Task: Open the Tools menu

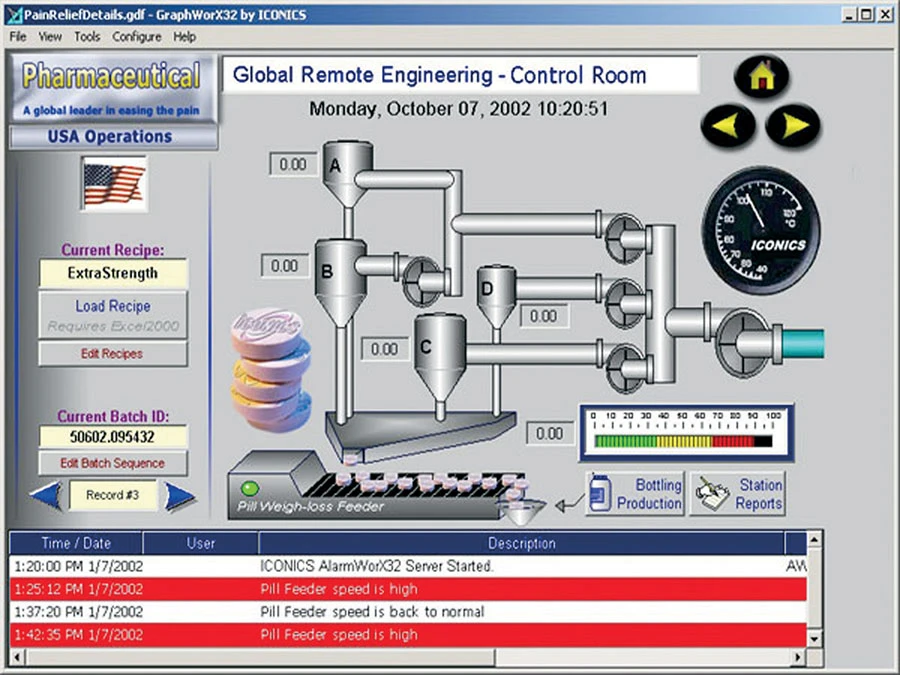Action: pyautogui.click(x=86, y=36)
